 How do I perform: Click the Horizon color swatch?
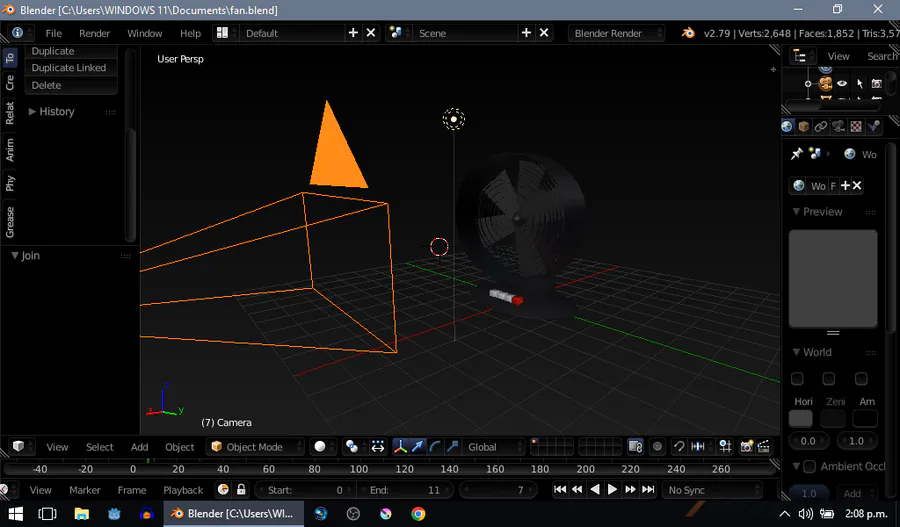[801, 418]
